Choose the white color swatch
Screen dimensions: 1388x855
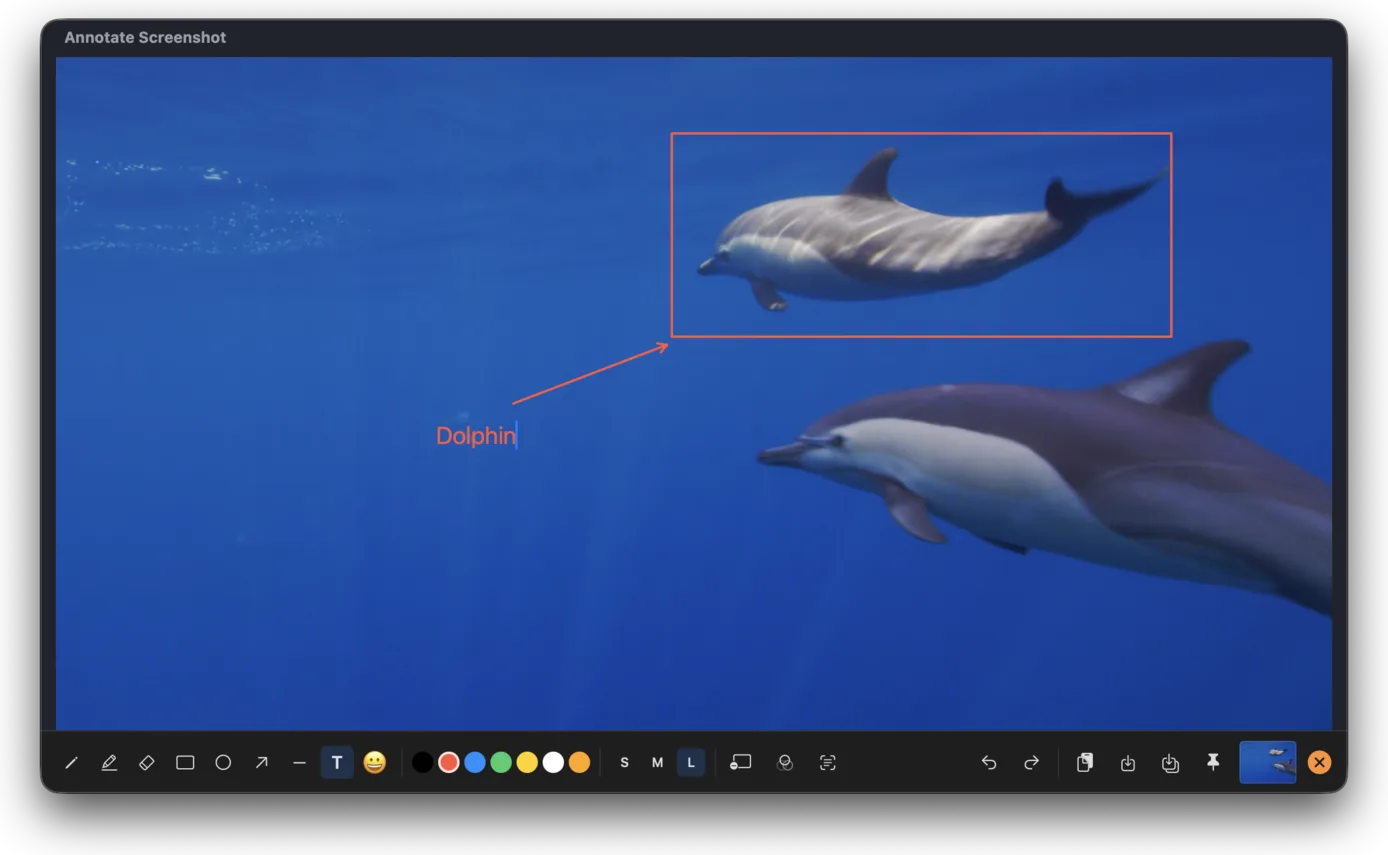553,763
